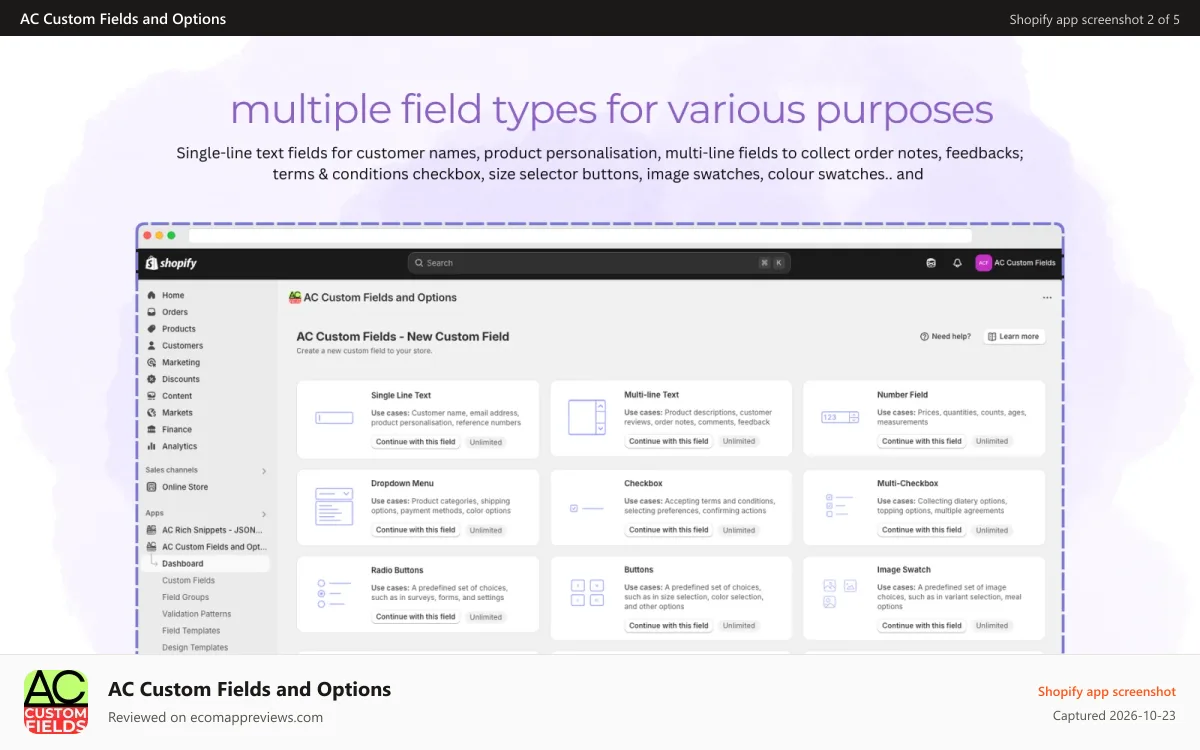Image resolution: width=1200 pixels, height=750 pixels.
Task: Click the Image Swatch illustration icon
Action: coord(840,594)
